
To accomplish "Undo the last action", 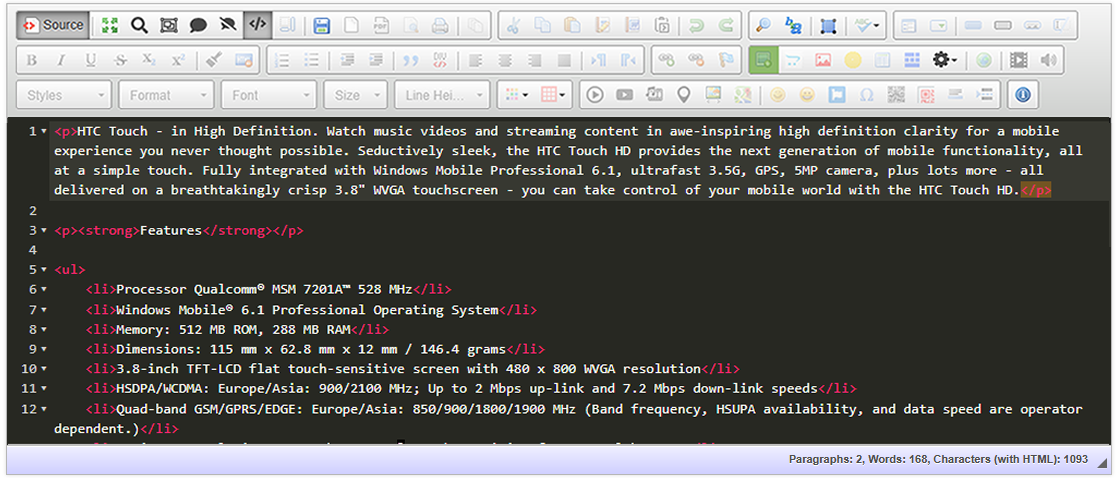I will [x=696, y=25].
